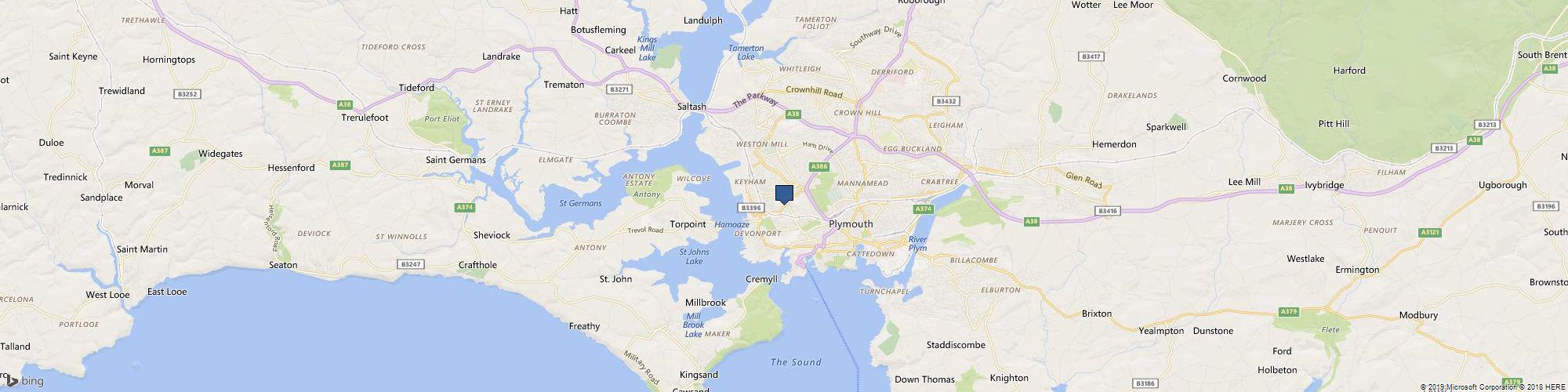Click the East Looe label
The height and width of the screenshot is (392, 1568).
(x=167, y=292)
